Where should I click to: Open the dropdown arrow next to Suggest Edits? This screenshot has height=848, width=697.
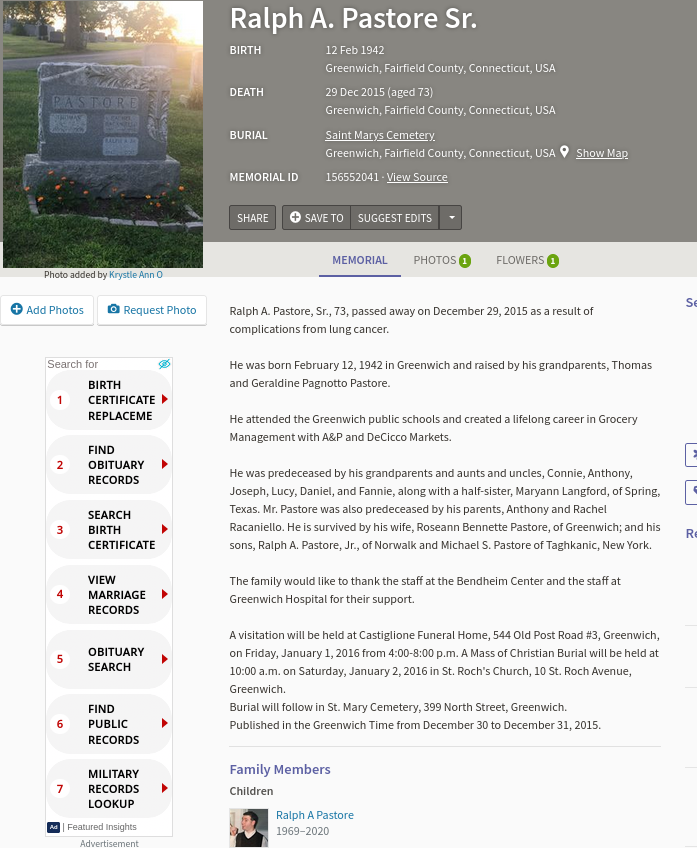[451, 218]
